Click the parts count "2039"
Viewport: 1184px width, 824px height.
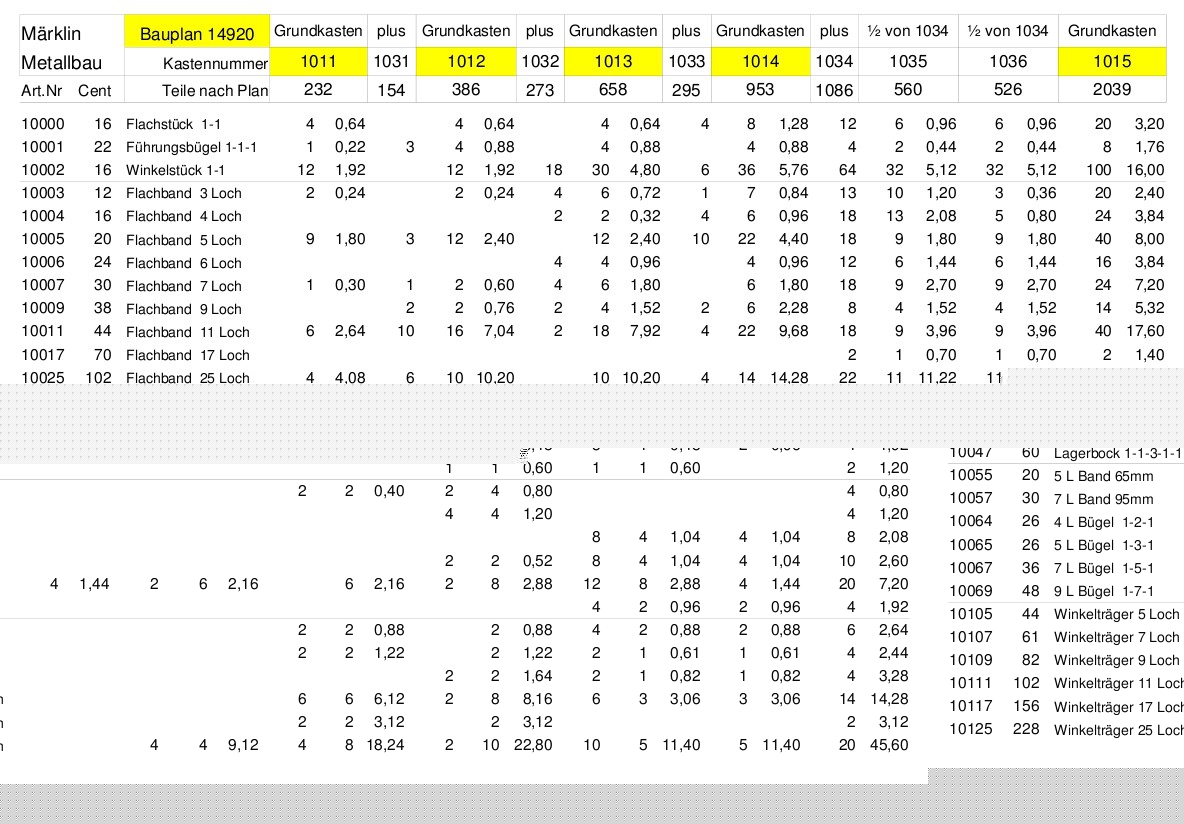(x=1112, y=89)
